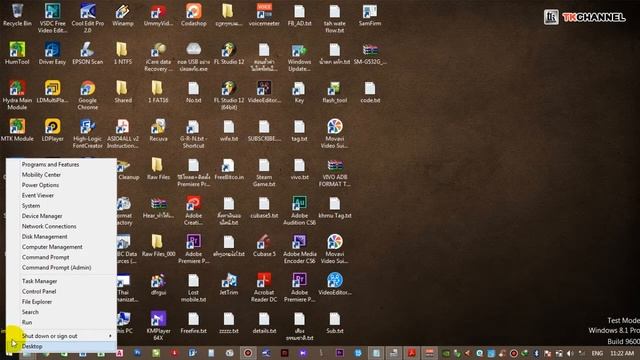Open Event Viewer from the menu
The width and height of the screenshot is (640, 360).
pyautogui.click(x=38, y=196)
